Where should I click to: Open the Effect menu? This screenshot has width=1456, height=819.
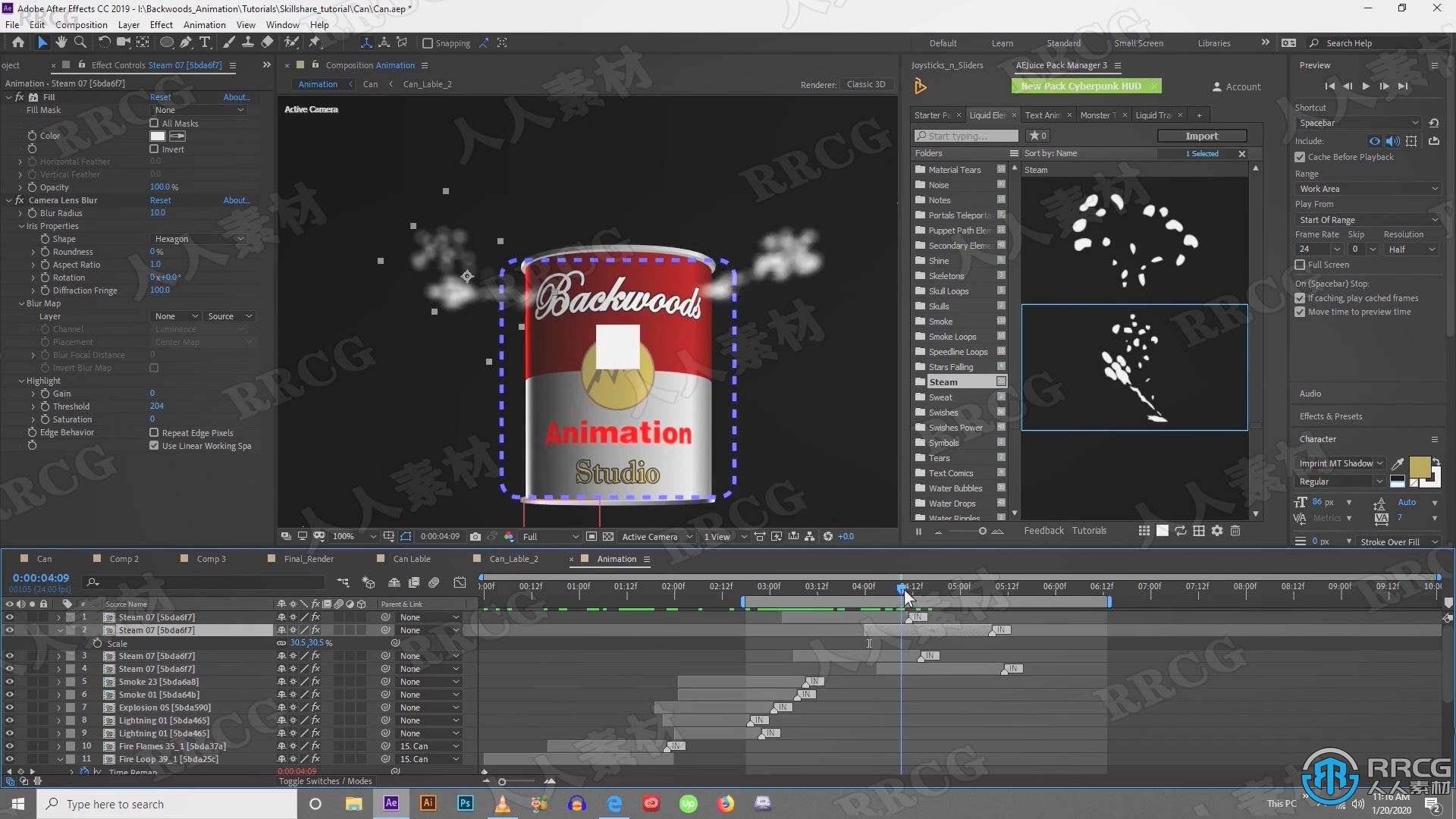coord(162,24)
